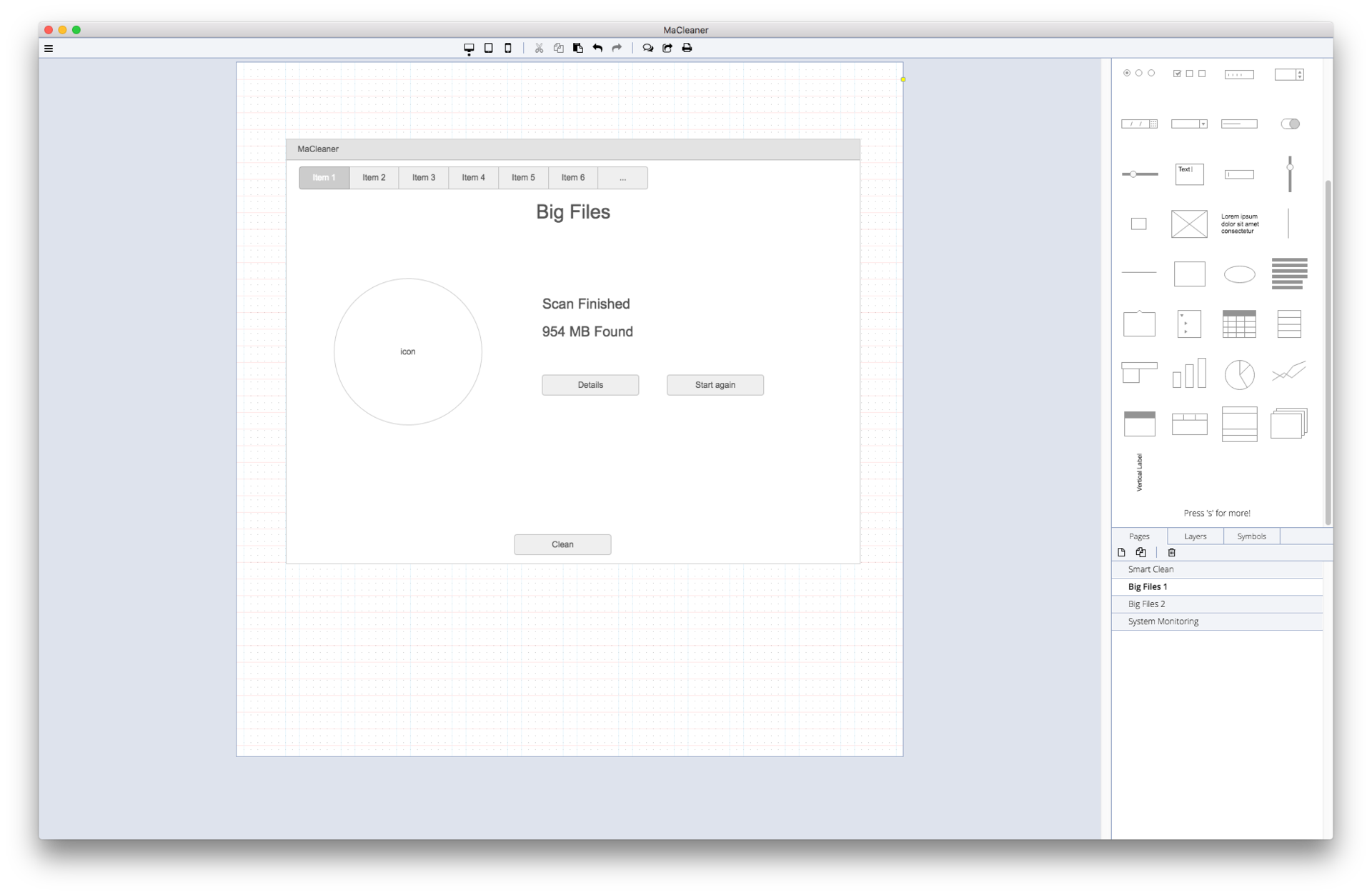Screen dimensions: 1372x895
Task: Click the Start again button
Action: point(715,384)
